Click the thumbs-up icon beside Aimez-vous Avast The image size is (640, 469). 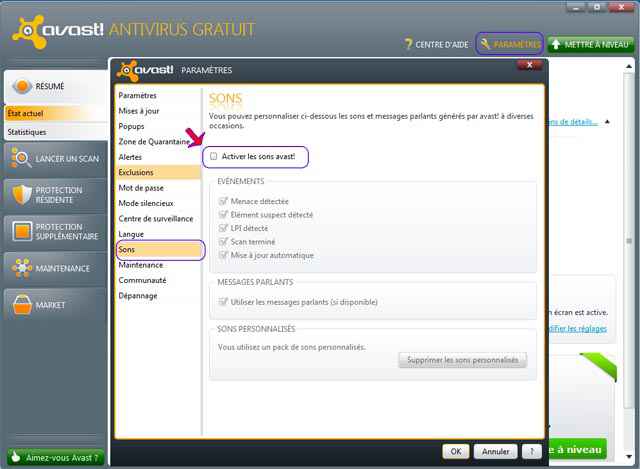coord(16,456)
